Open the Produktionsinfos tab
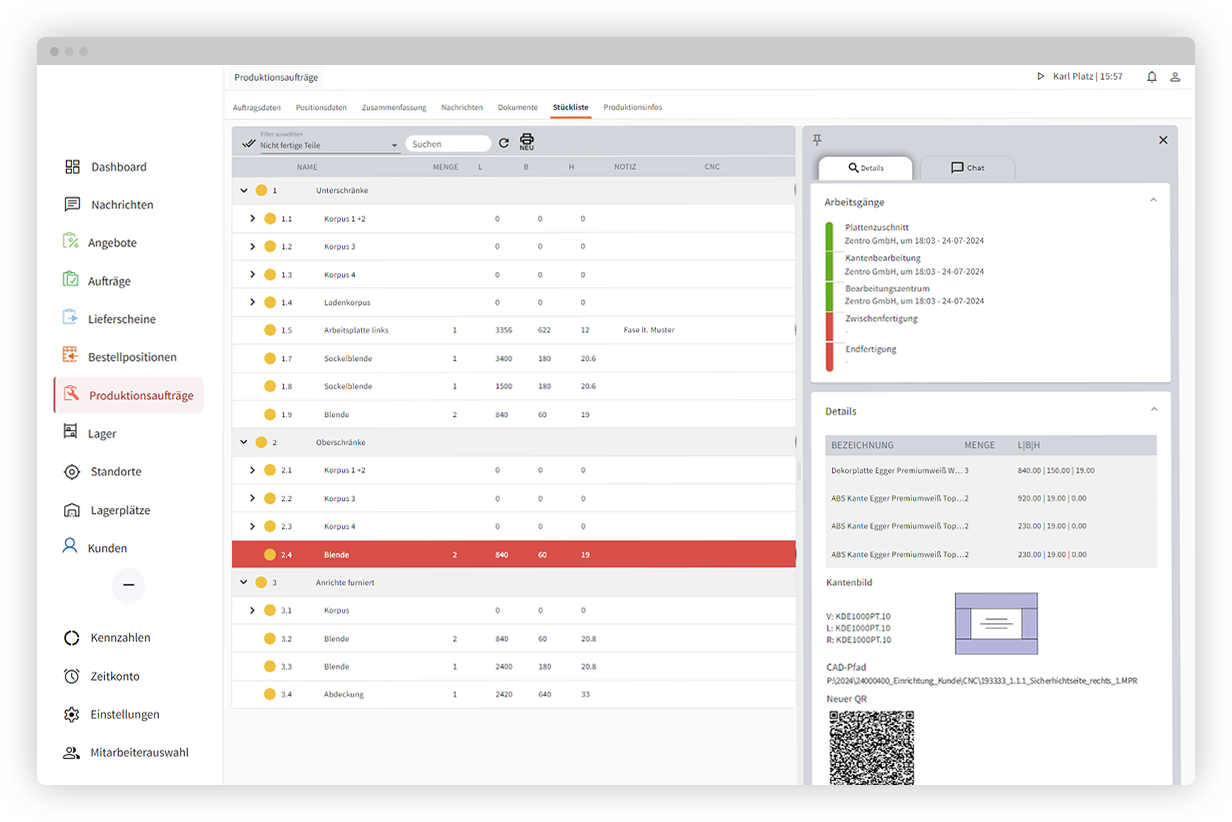The height and width of the screenshot is (822, 1232). (x=633, y=107)
